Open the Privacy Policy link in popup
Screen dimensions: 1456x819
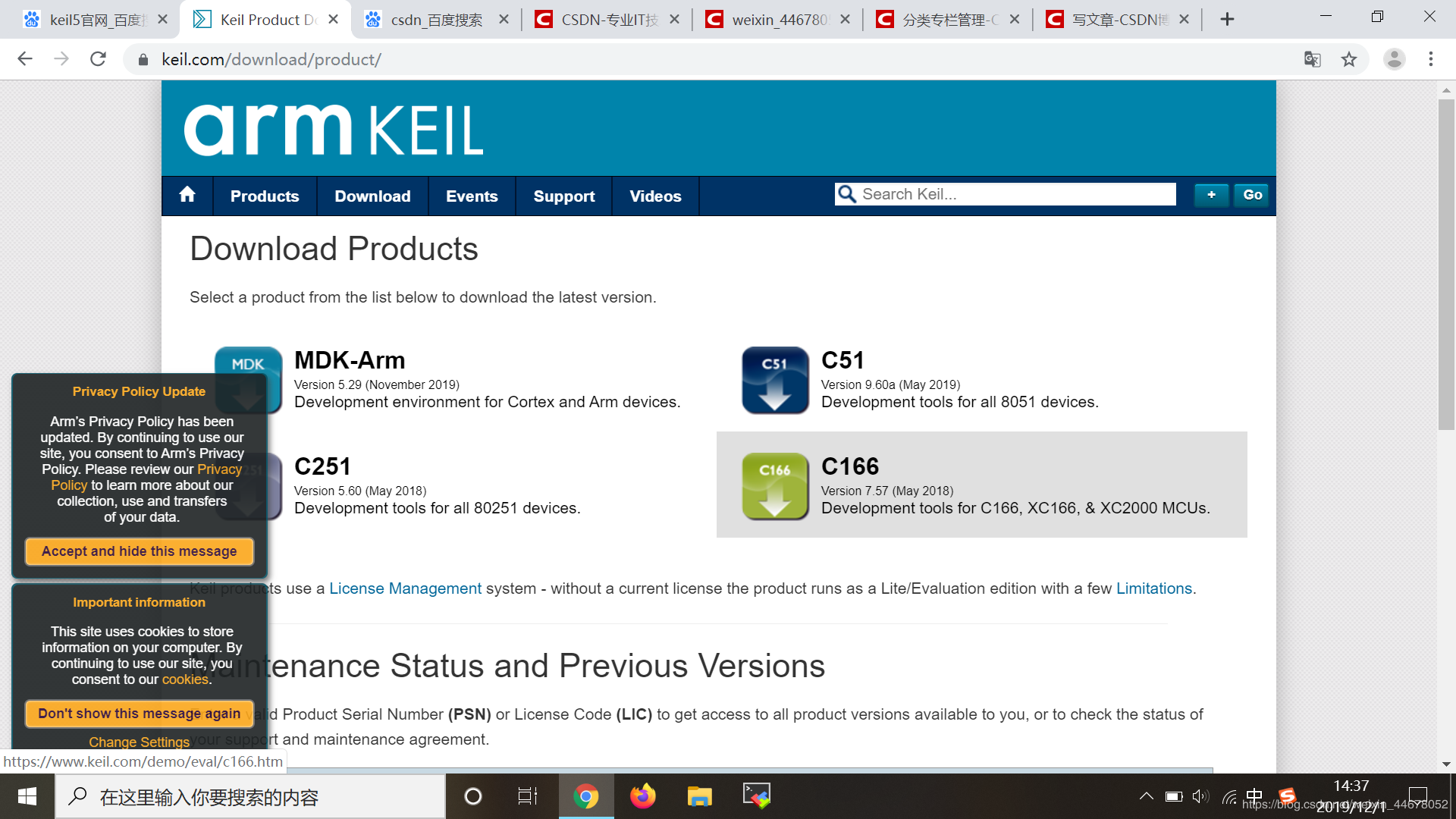tap(219, 469)
